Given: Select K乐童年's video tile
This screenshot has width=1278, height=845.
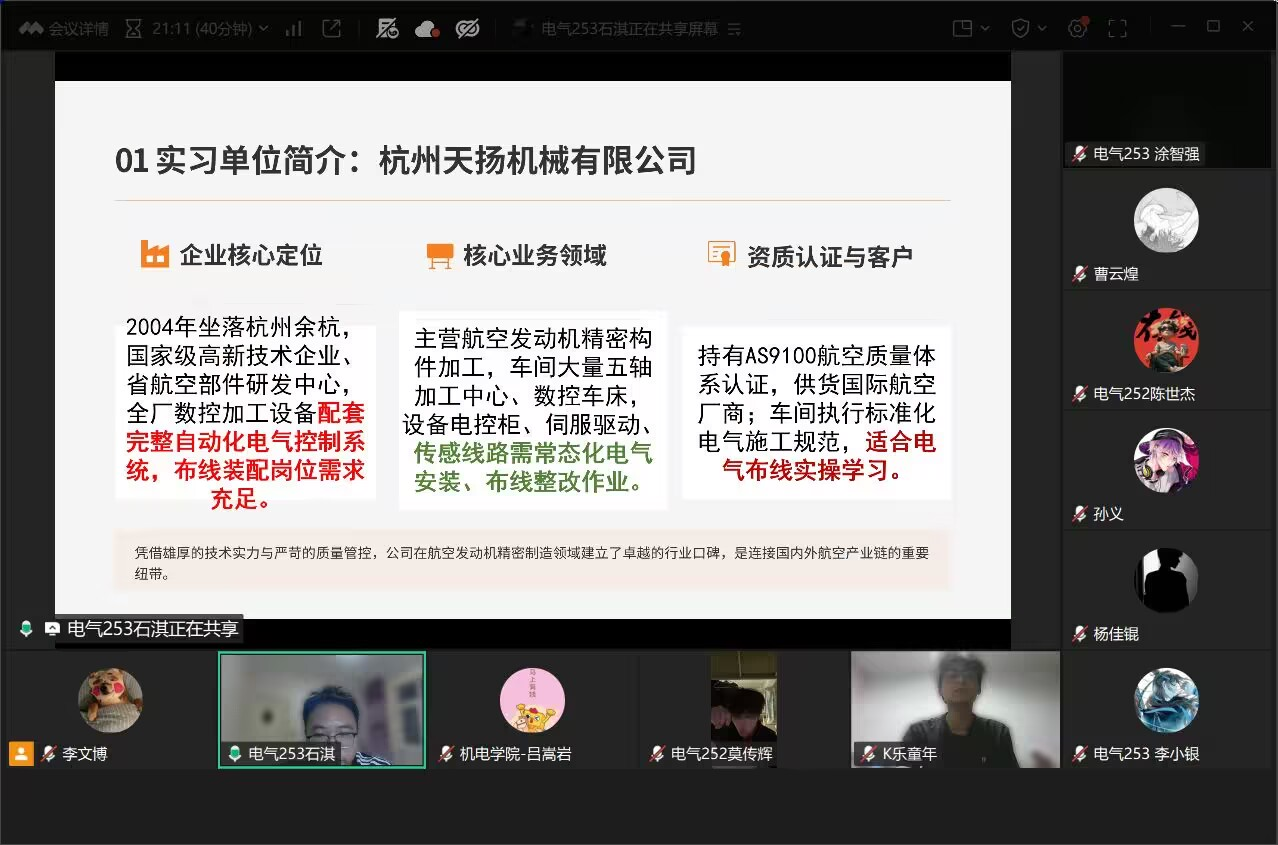Looking at the screenshot, I should point(955,710).
